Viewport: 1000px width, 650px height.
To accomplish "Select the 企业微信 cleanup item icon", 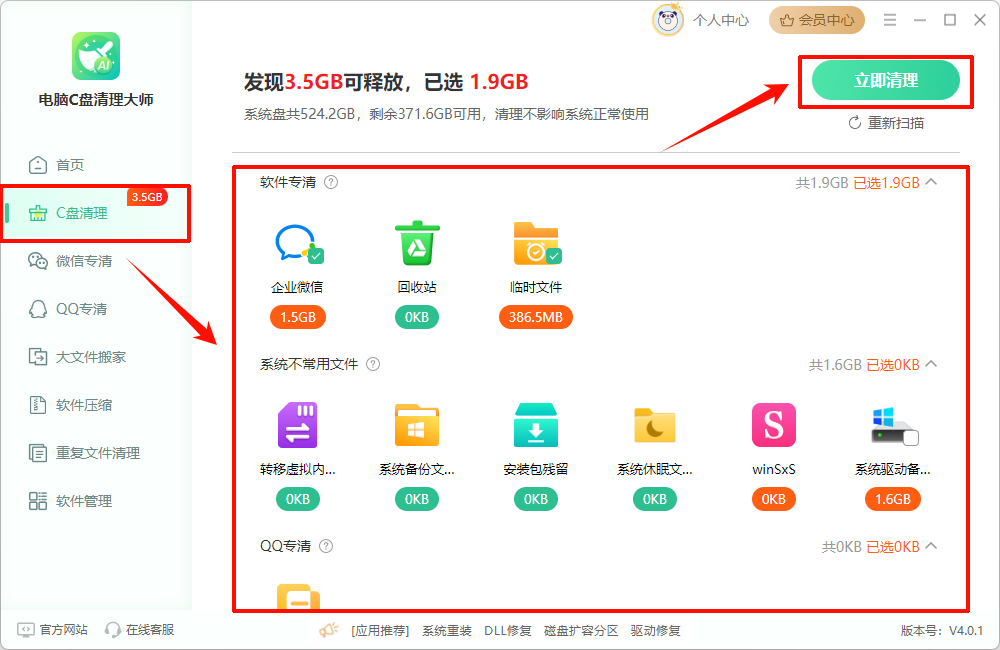I will click(297, 242).
